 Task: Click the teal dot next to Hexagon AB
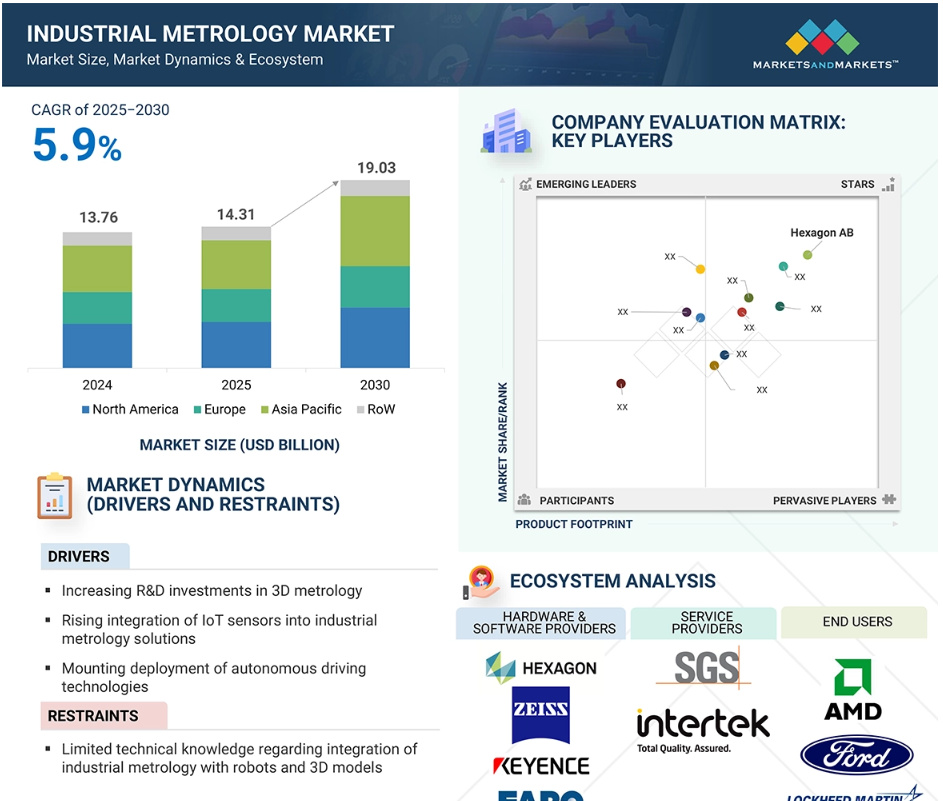(x=783, y=266)
